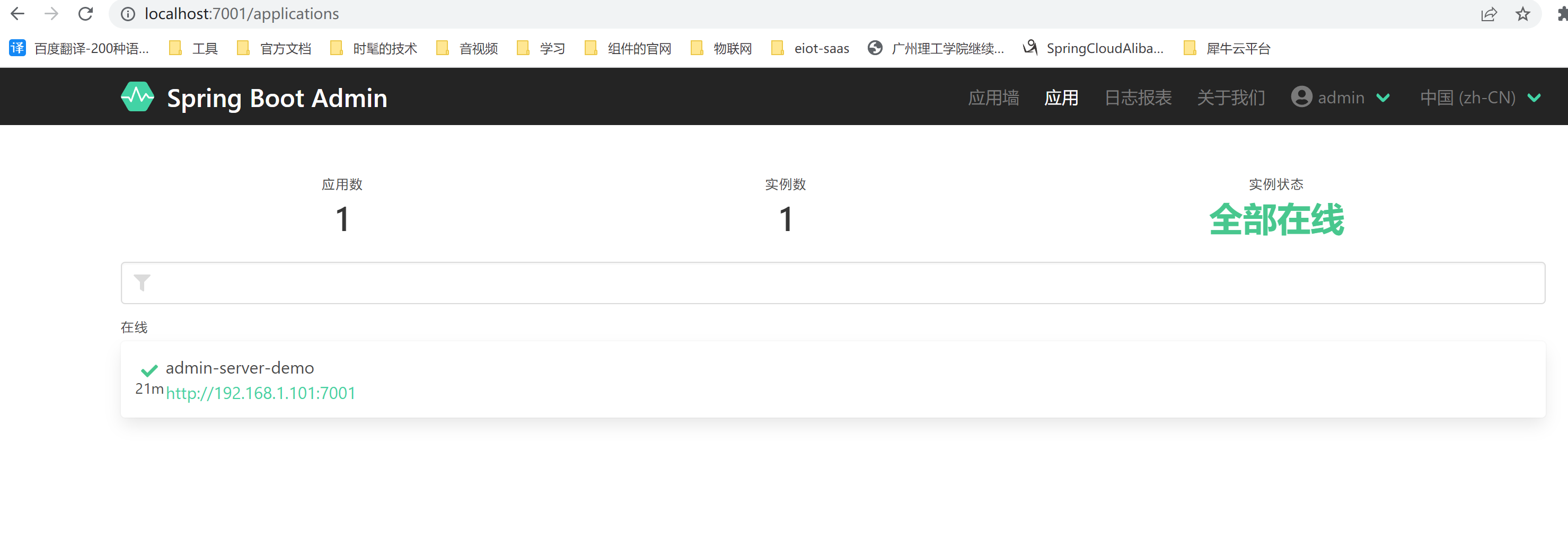Click the 应用数 label
This screenshot has height=549, width=1568.
(x=342, y=184)
